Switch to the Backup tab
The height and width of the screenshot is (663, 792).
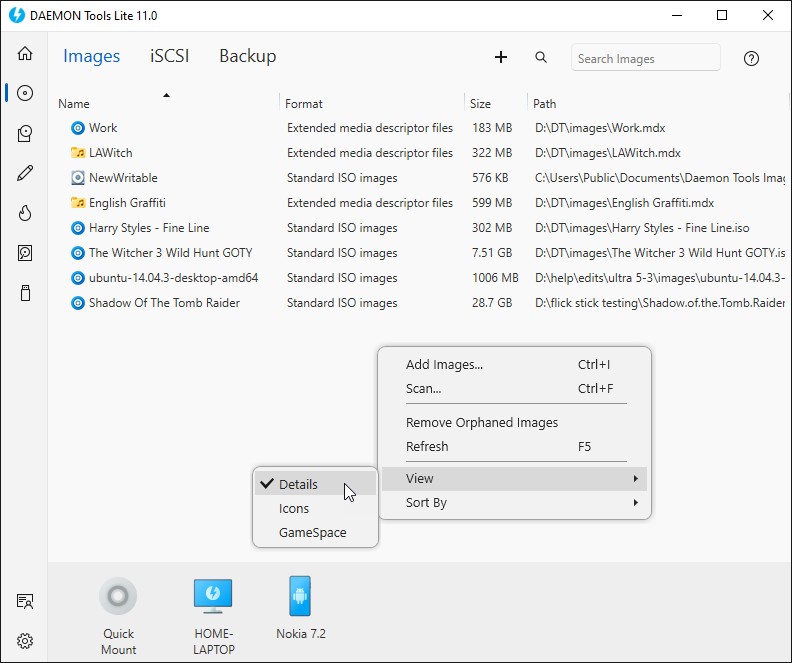[248, 56]
